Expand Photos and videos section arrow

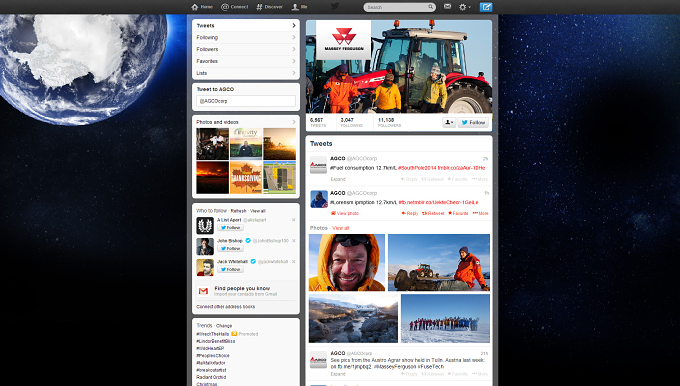(294, 122)
